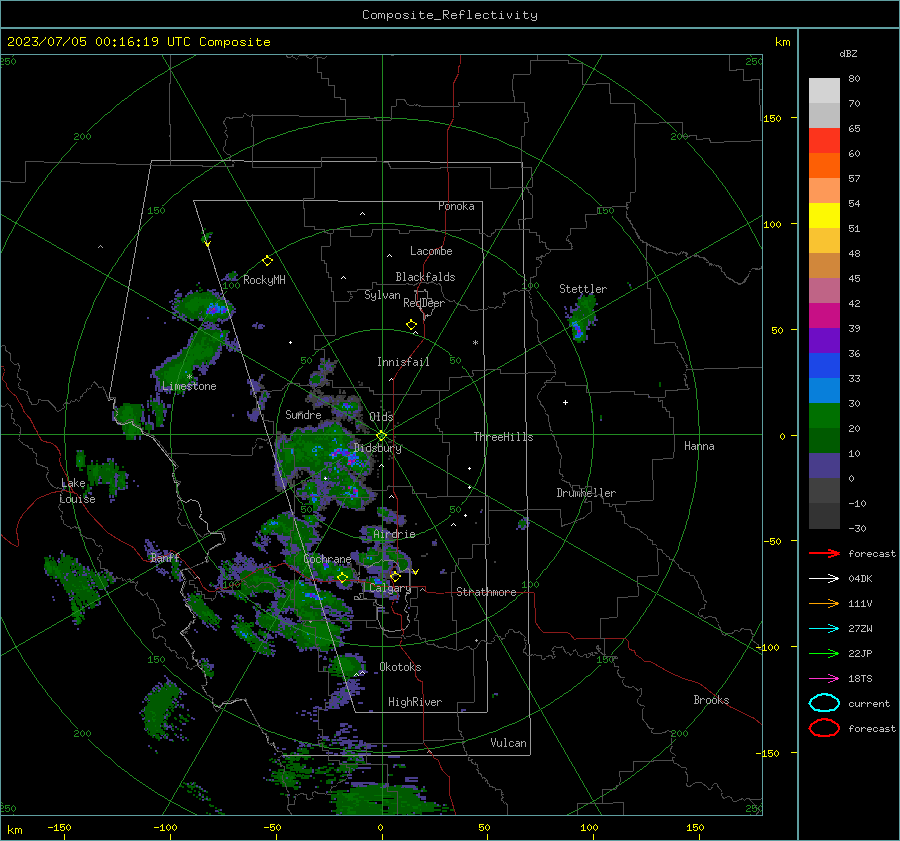The image size is (900, 841).
Task: Click the yellow diamond marker below Cochrane
Action: click(342, 577)
